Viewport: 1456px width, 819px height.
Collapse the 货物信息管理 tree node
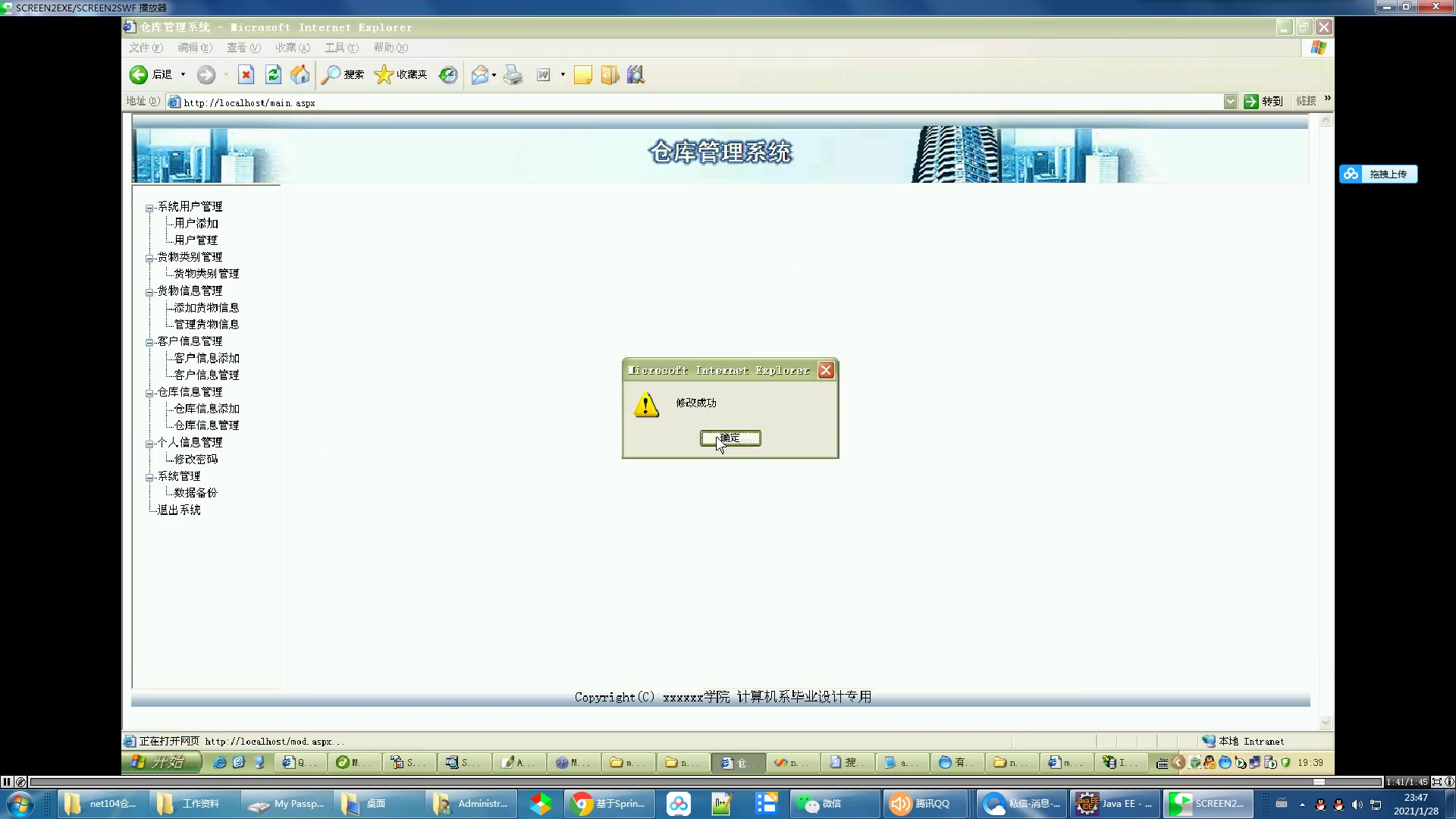click(x=149, y=290)
